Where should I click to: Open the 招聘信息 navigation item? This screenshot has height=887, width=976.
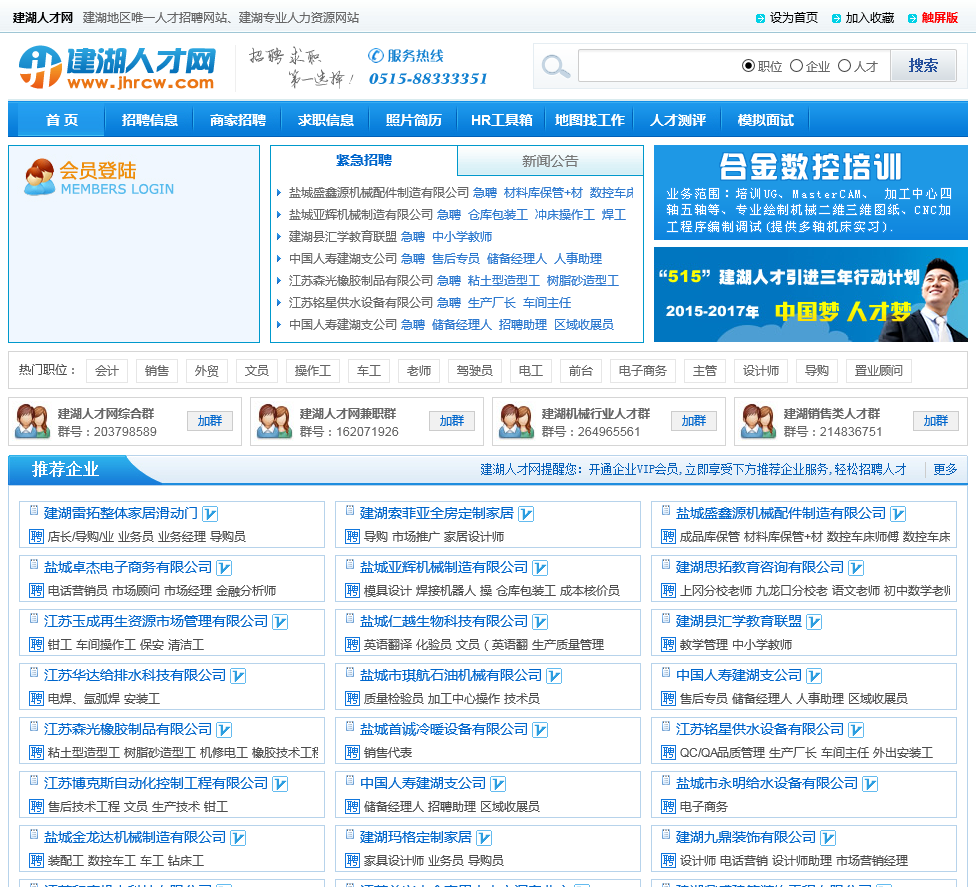tap(149, 120)
